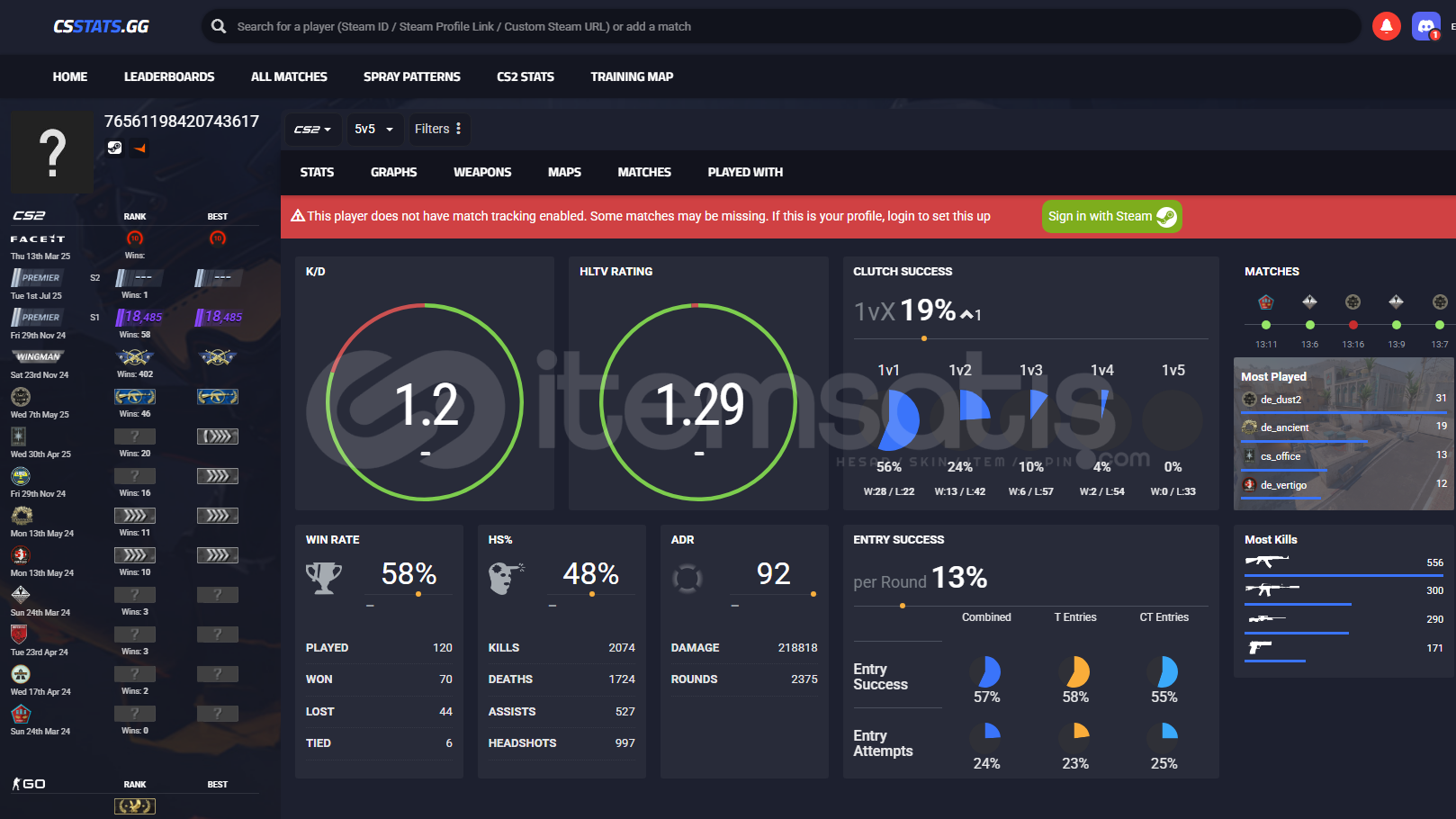This screenshot has width=1456, height=819.
Task: Click the AWP sniper icon with 290 kills
Action: (x=1266, y=619)
